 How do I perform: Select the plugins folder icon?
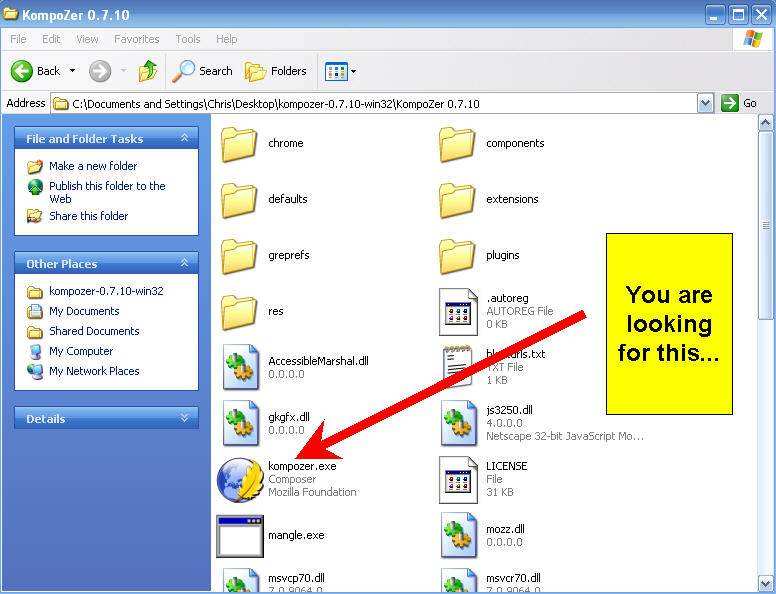459,256
